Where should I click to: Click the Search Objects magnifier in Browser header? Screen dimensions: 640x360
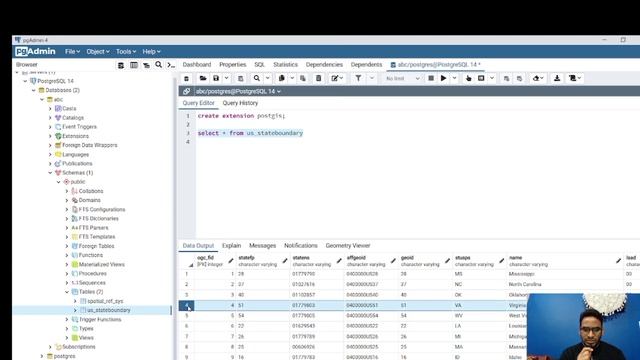[x=158, y=65]
